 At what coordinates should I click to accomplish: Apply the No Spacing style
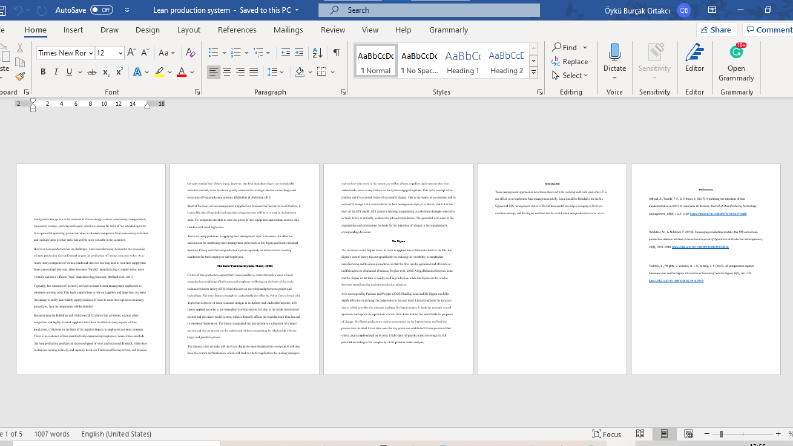419,61
